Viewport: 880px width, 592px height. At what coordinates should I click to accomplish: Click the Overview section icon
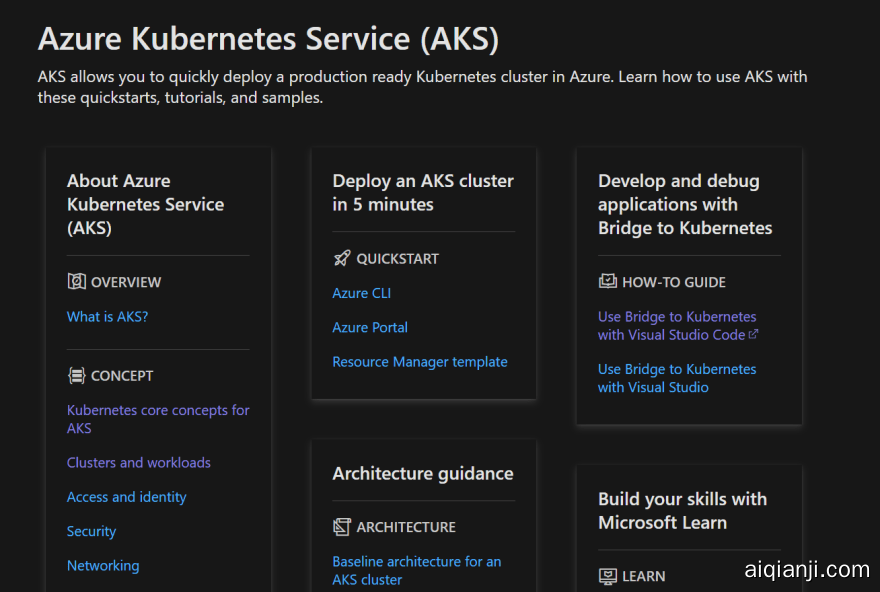coord(76,282)
